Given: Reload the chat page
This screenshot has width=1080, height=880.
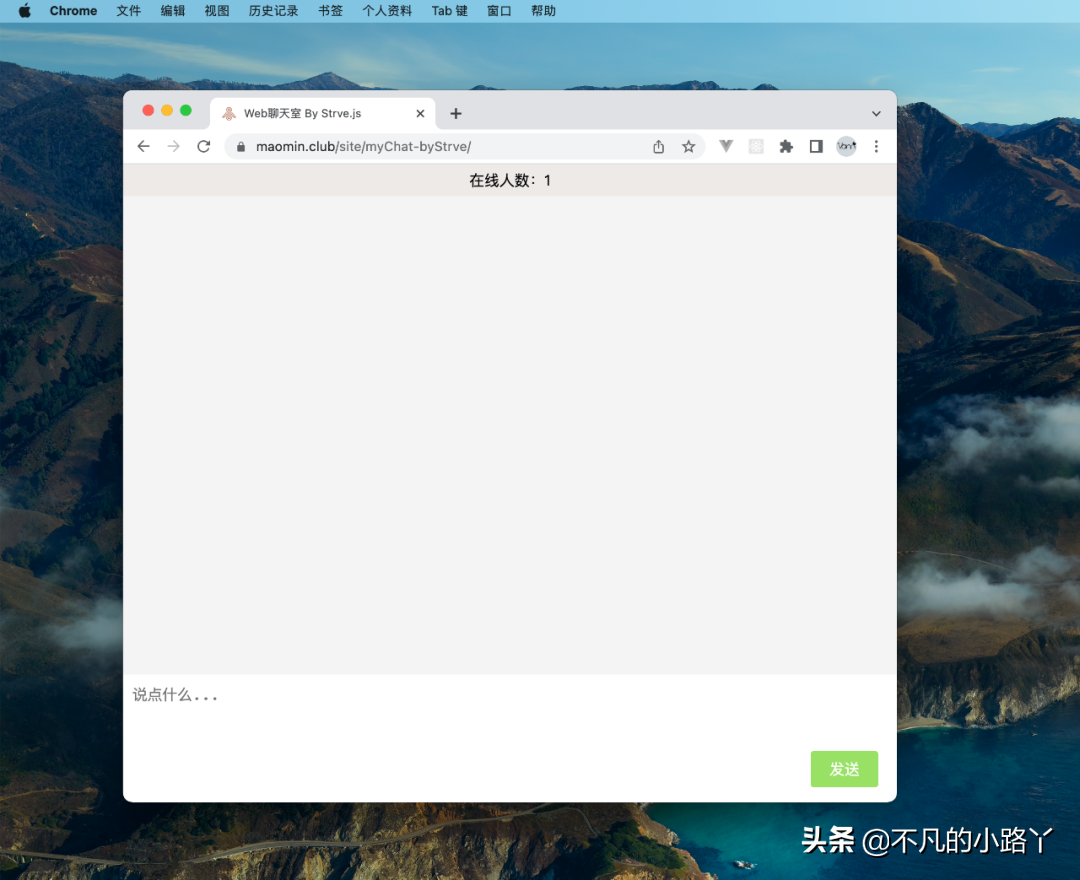Looking at the screenshot, I should (203, 146).
